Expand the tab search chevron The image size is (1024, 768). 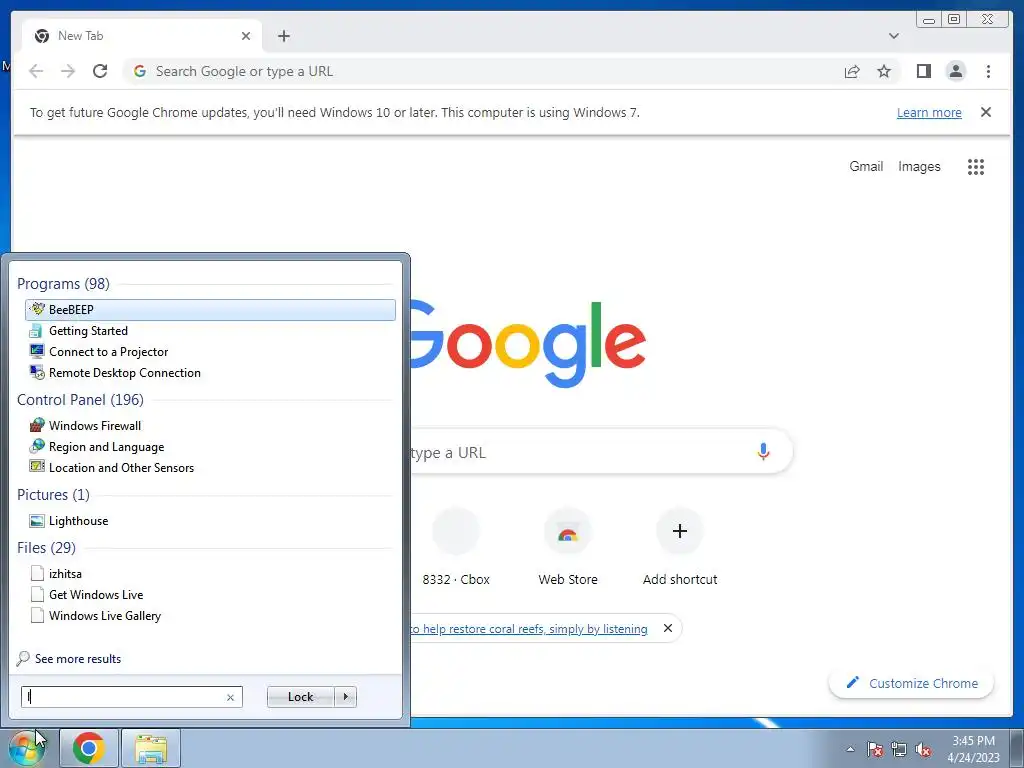coord(894,36)
